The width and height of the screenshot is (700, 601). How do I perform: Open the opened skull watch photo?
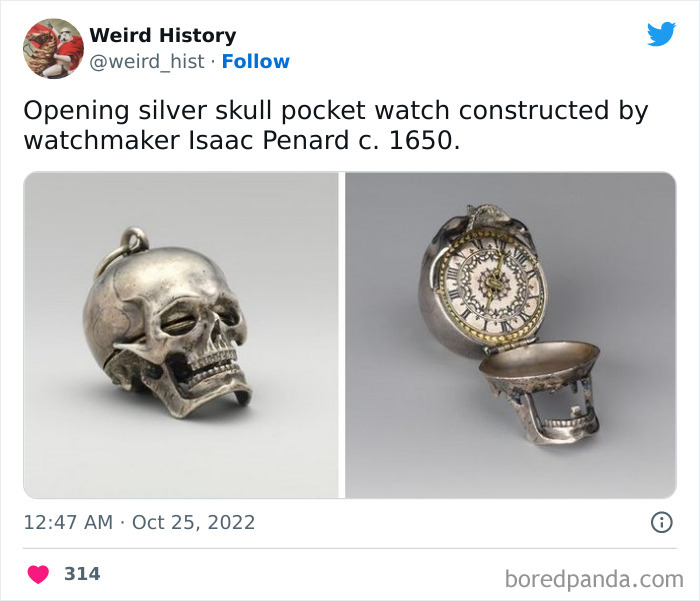(511, 335)
